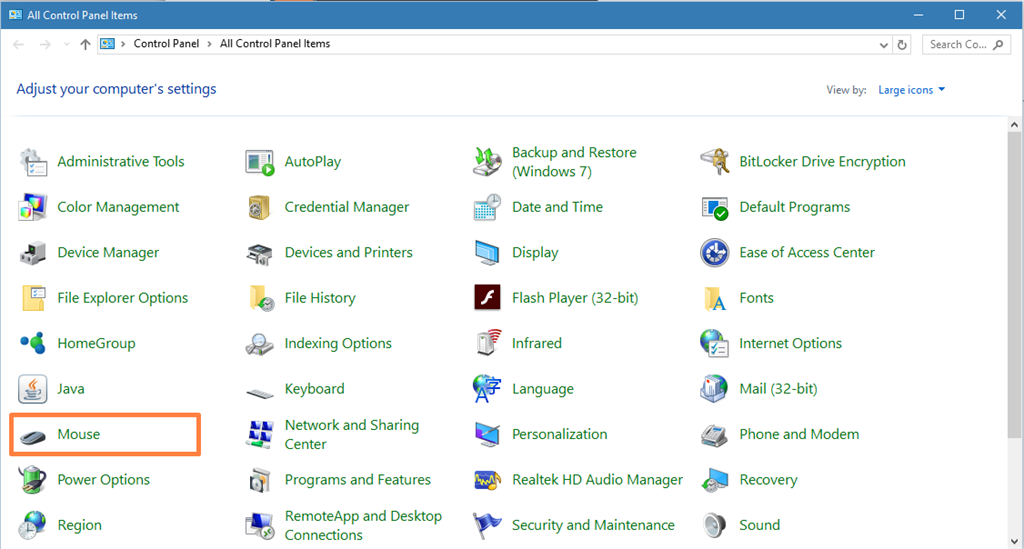Open the Power Options battery icon
This screenshot has width=1024, height=549.
pos(32,480)
